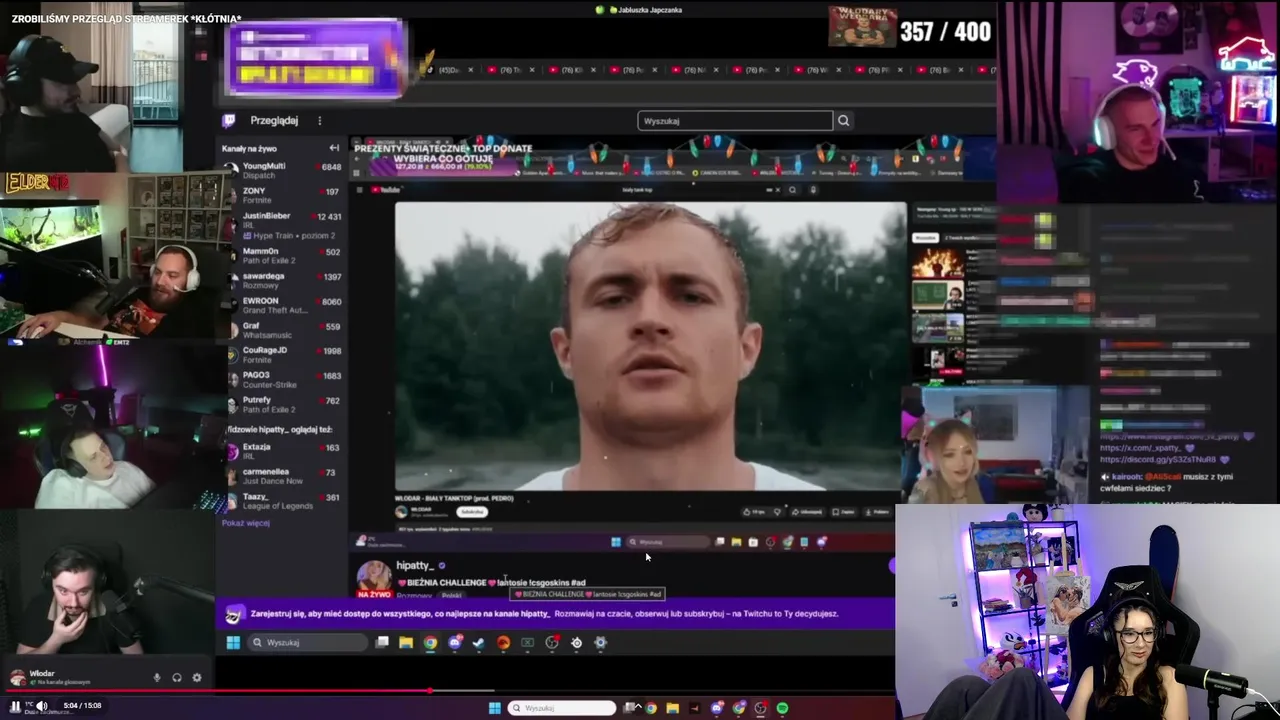The width and height of the screenshot is (1280, 720).
Task: Open the Putrefy channel row
Action: point(284,405)
